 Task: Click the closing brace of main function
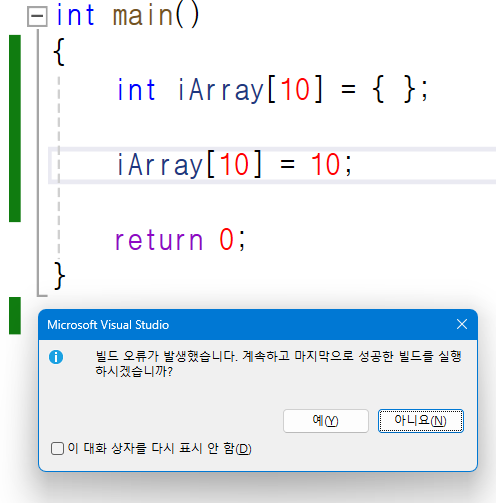(x=59, y=276)
